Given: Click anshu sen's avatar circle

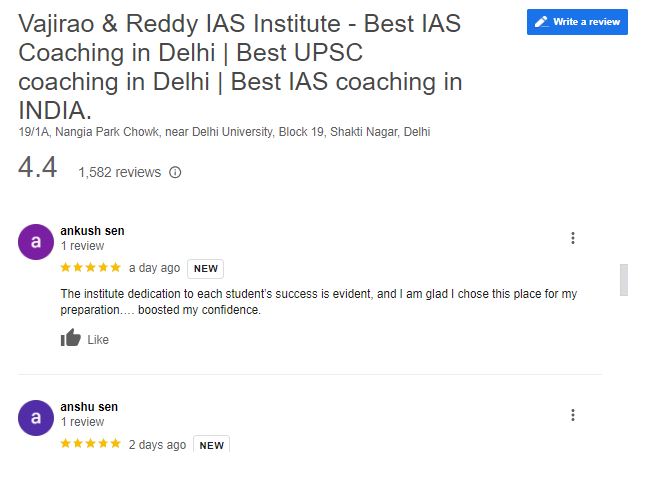Looking at the screenshot, I should coord(36,418).
